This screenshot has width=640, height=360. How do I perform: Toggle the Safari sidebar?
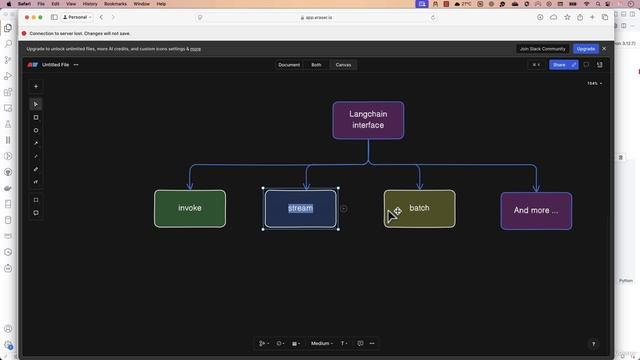click(54, 17)
